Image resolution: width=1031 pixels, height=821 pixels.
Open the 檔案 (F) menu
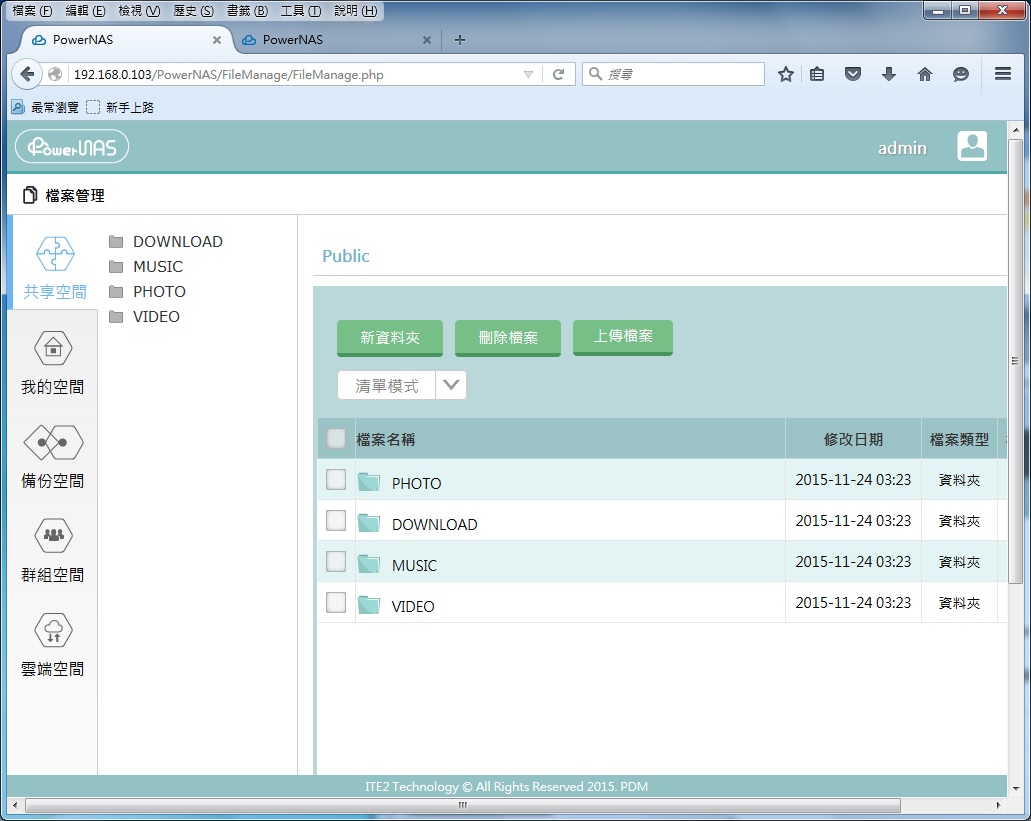coord(32,11)
